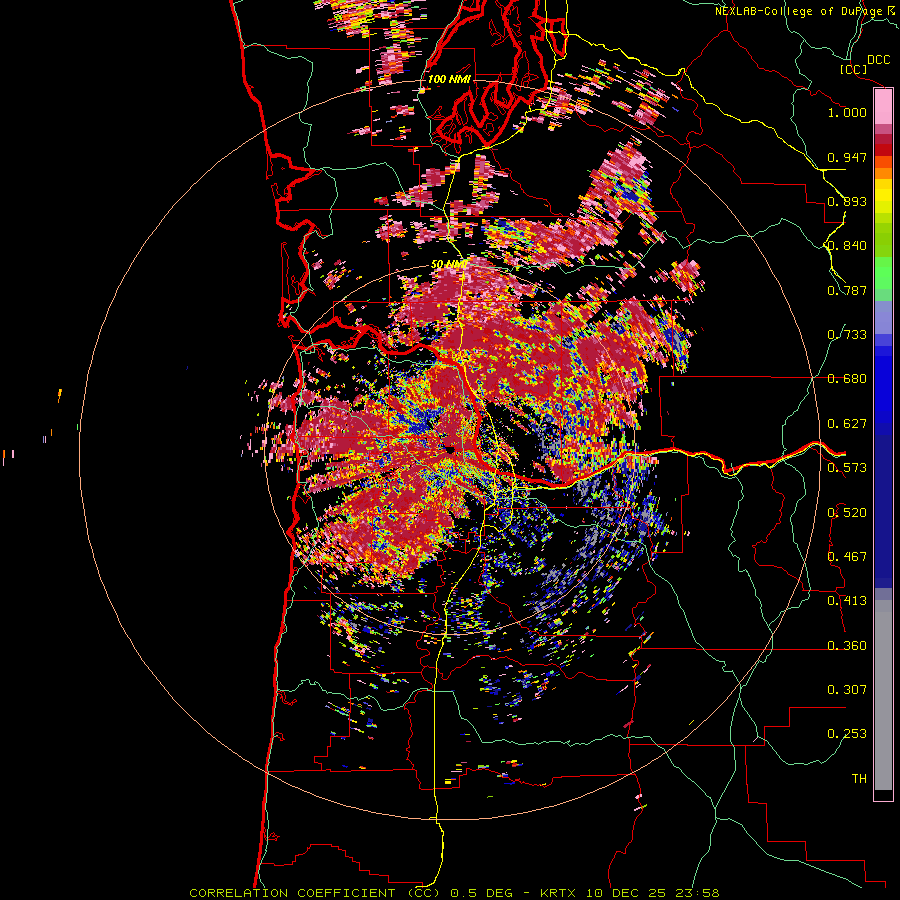Click the 0.253 scale value
The image size is (900, 900).
pos(847,734)
